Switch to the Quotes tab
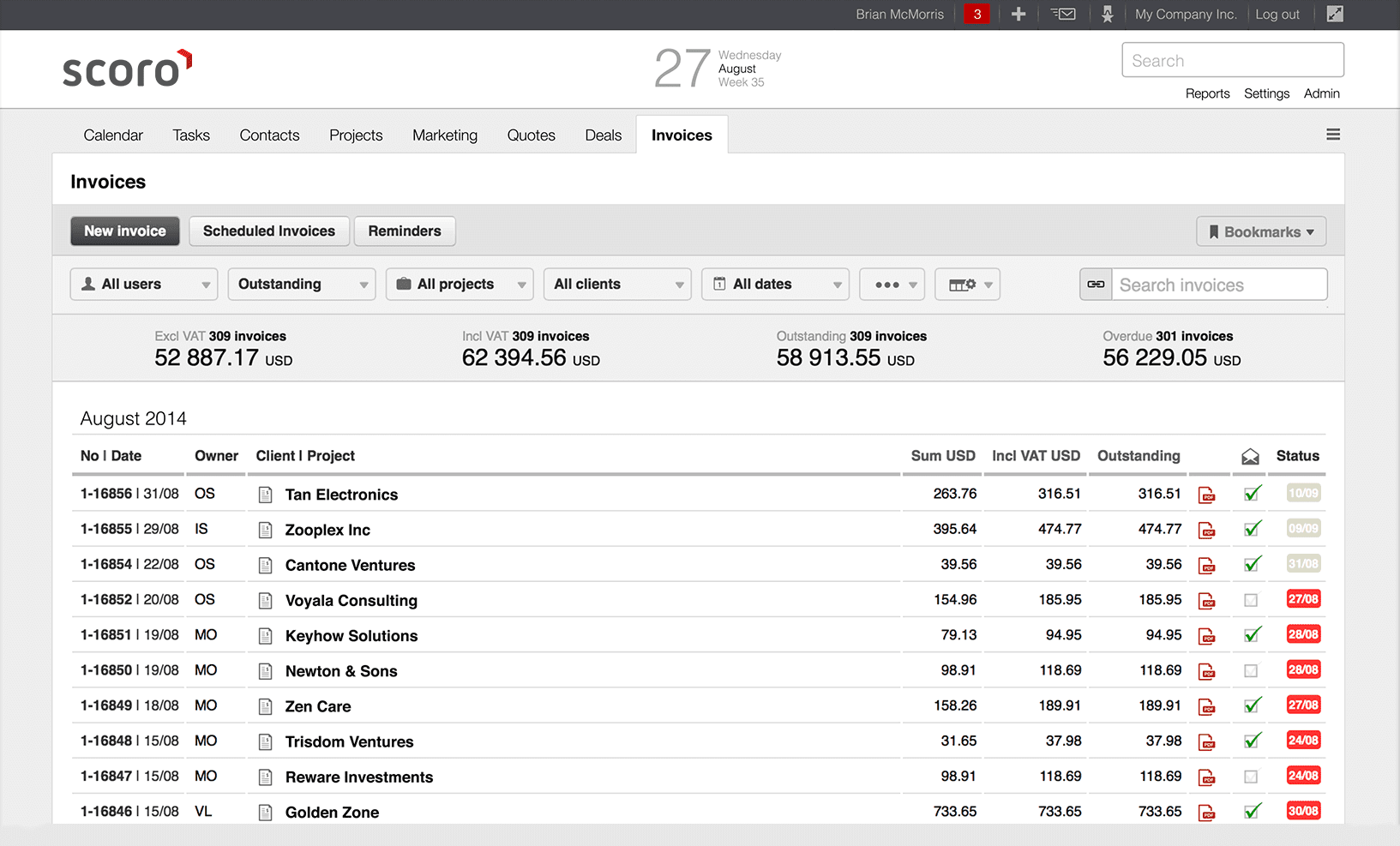This screenshot has height=846, width=1400. click(x=531, y=135)
